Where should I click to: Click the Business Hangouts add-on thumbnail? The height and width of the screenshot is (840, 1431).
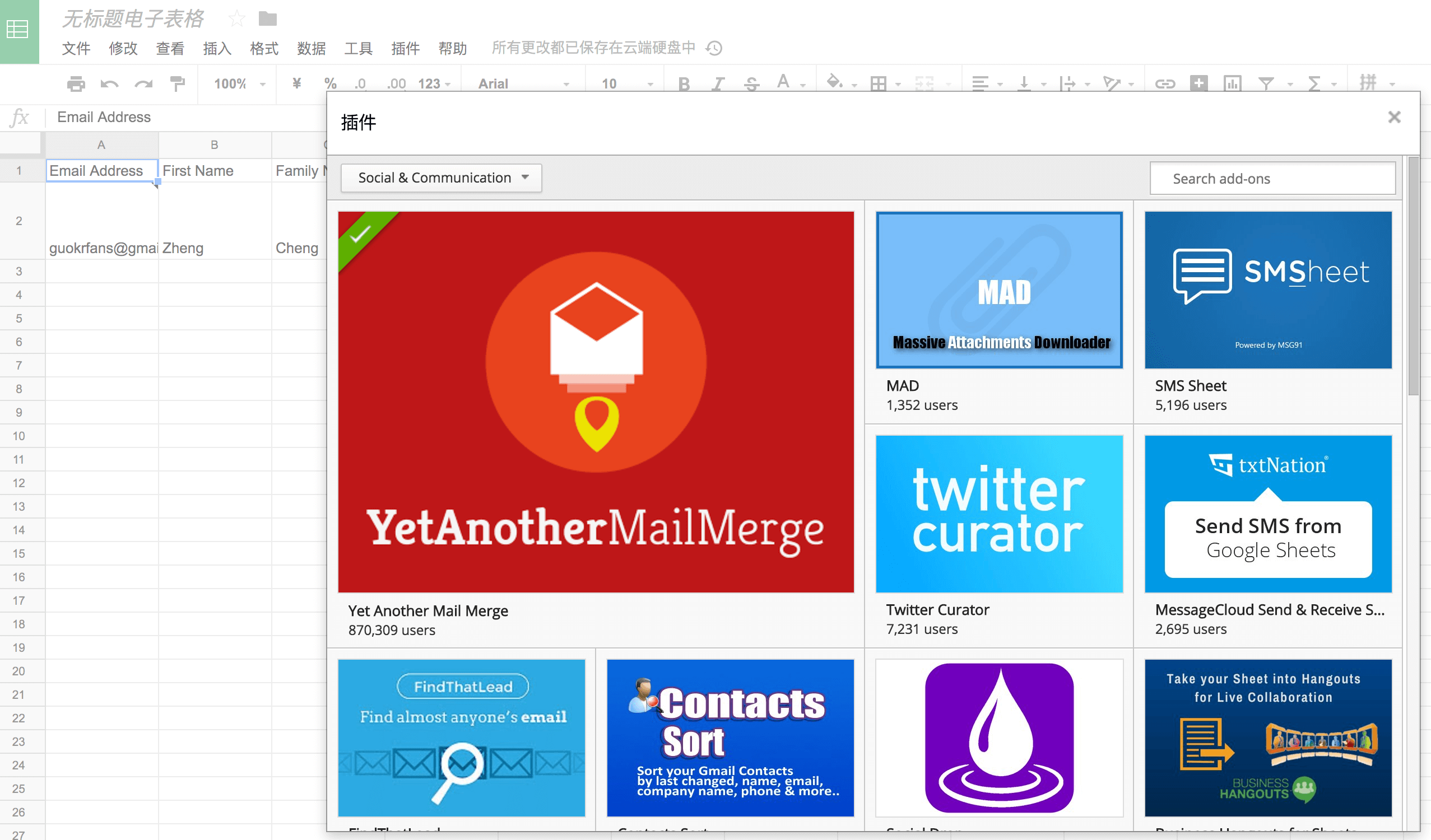point(1268,738)
